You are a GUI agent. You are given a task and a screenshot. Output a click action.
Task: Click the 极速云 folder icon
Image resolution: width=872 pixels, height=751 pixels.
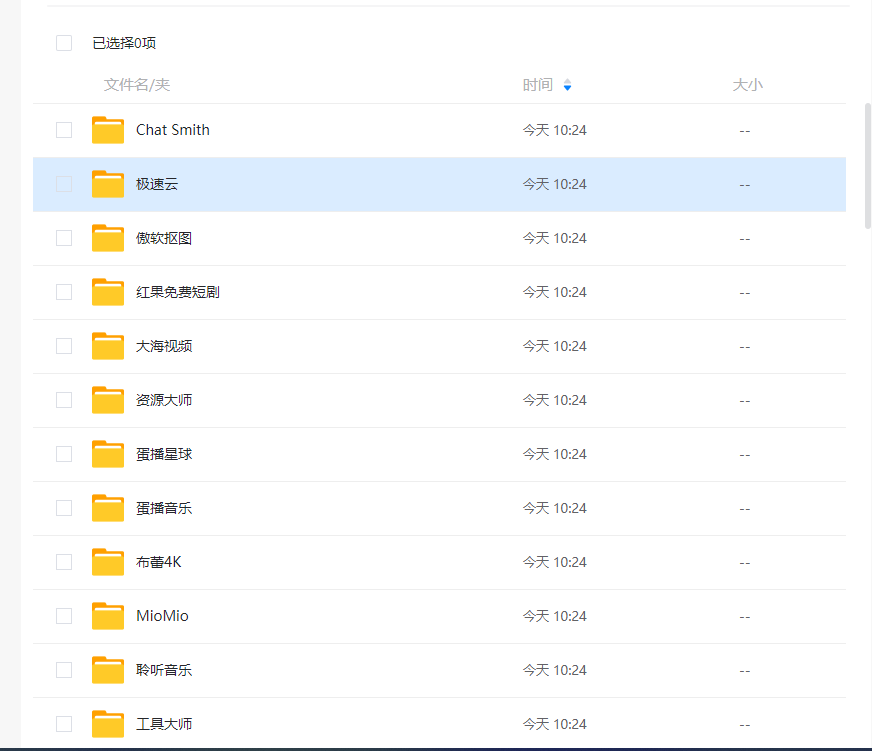coord(108,184)
